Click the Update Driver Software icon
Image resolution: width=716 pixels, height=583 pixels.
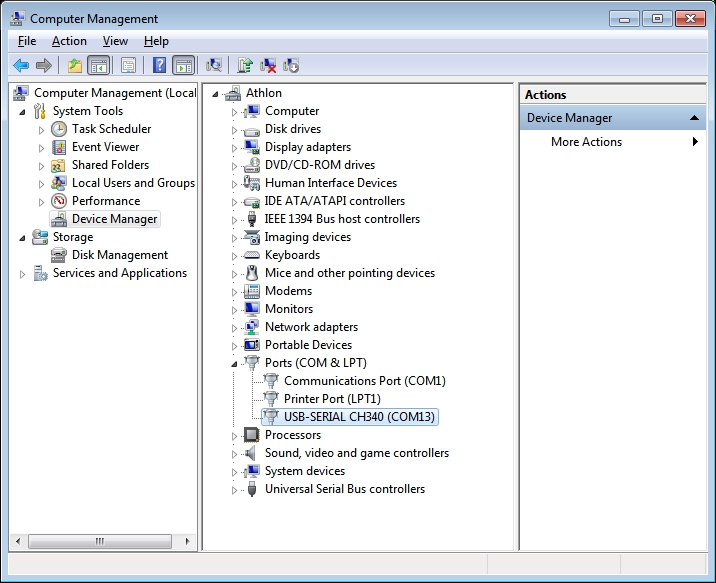tap(245, 66)
